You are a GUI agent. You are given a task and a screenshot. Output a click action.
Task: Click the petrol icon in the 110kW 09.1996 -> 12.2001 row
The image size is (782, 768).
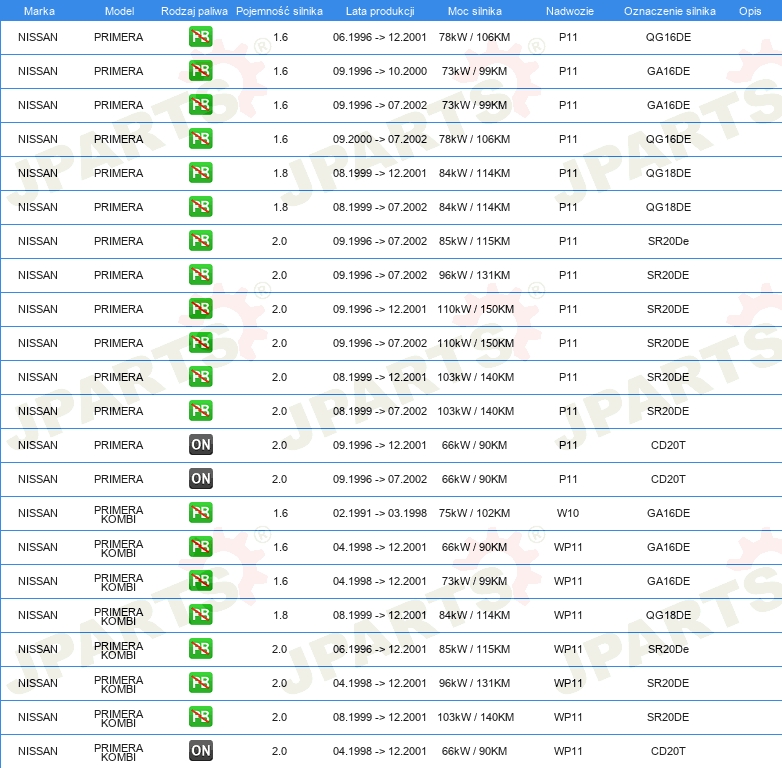click(x=200, y=309)
